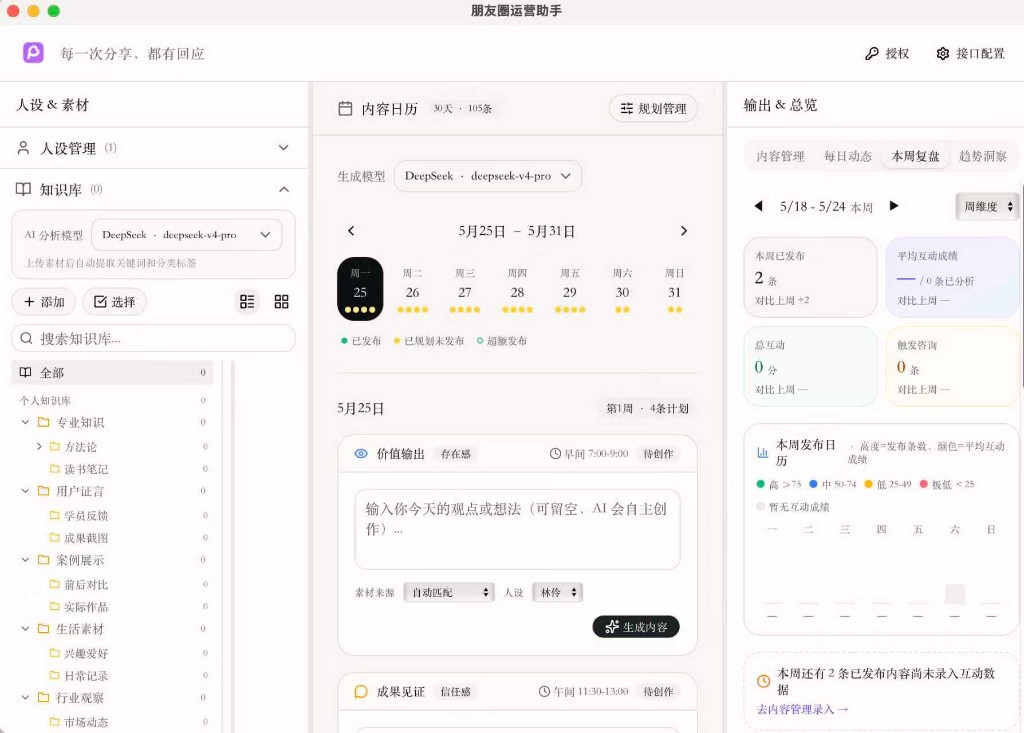Click the 周六 bar in publish chart
The width and height of the screenshot is (1024, 733).
pos(955,594)
